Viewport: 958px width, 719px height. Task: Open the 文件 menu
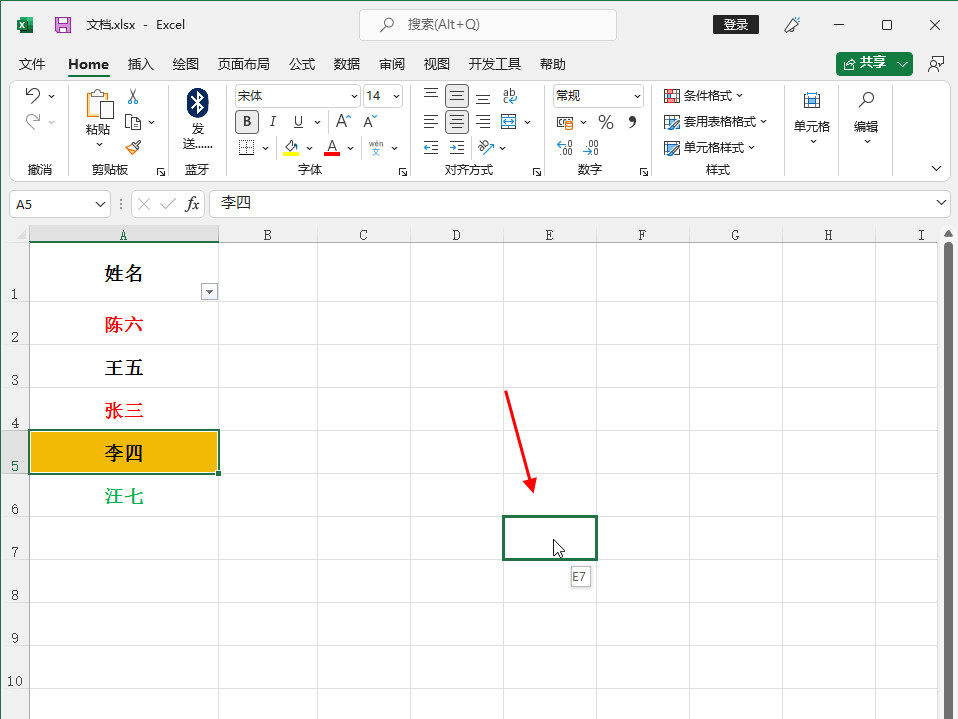(x=32, y=64)
